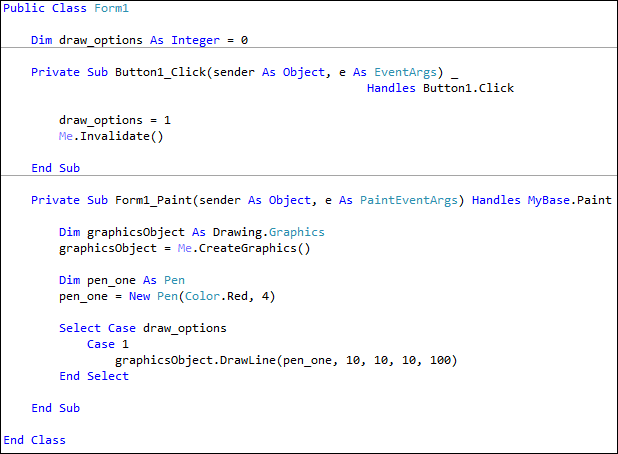
Task: Click the 'End Class' statement
Action: pyautogui.click(x=35, y=440)
